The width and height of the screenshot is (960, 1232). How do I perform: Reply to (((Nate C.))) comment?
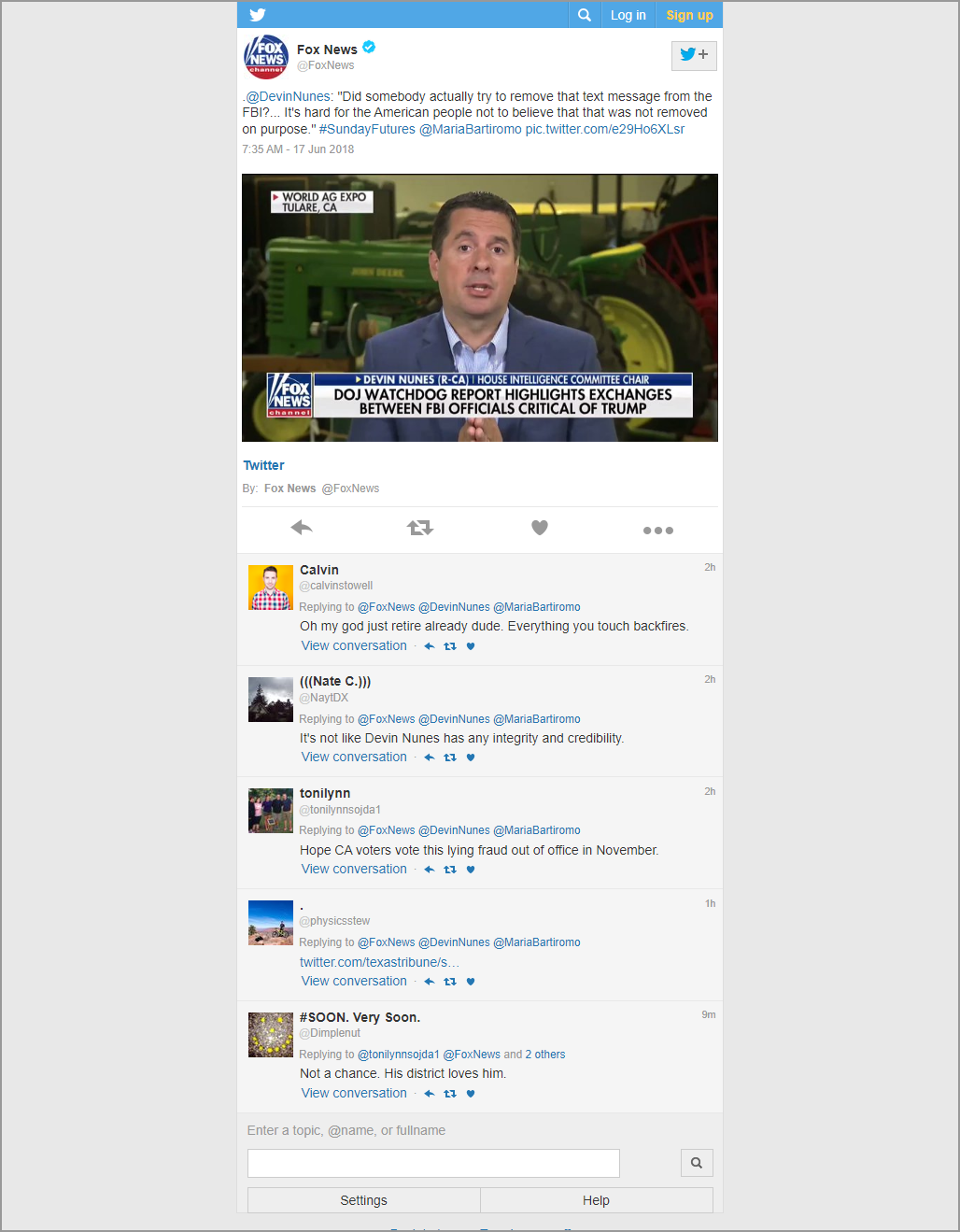point(430,758)
